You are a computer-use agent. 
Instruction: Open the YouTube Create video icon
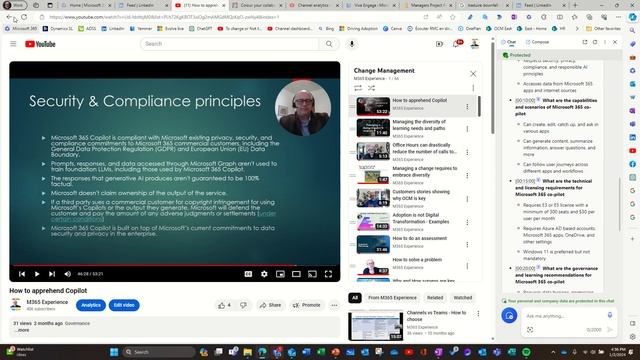pyautogui.click(x=439, y=44)
